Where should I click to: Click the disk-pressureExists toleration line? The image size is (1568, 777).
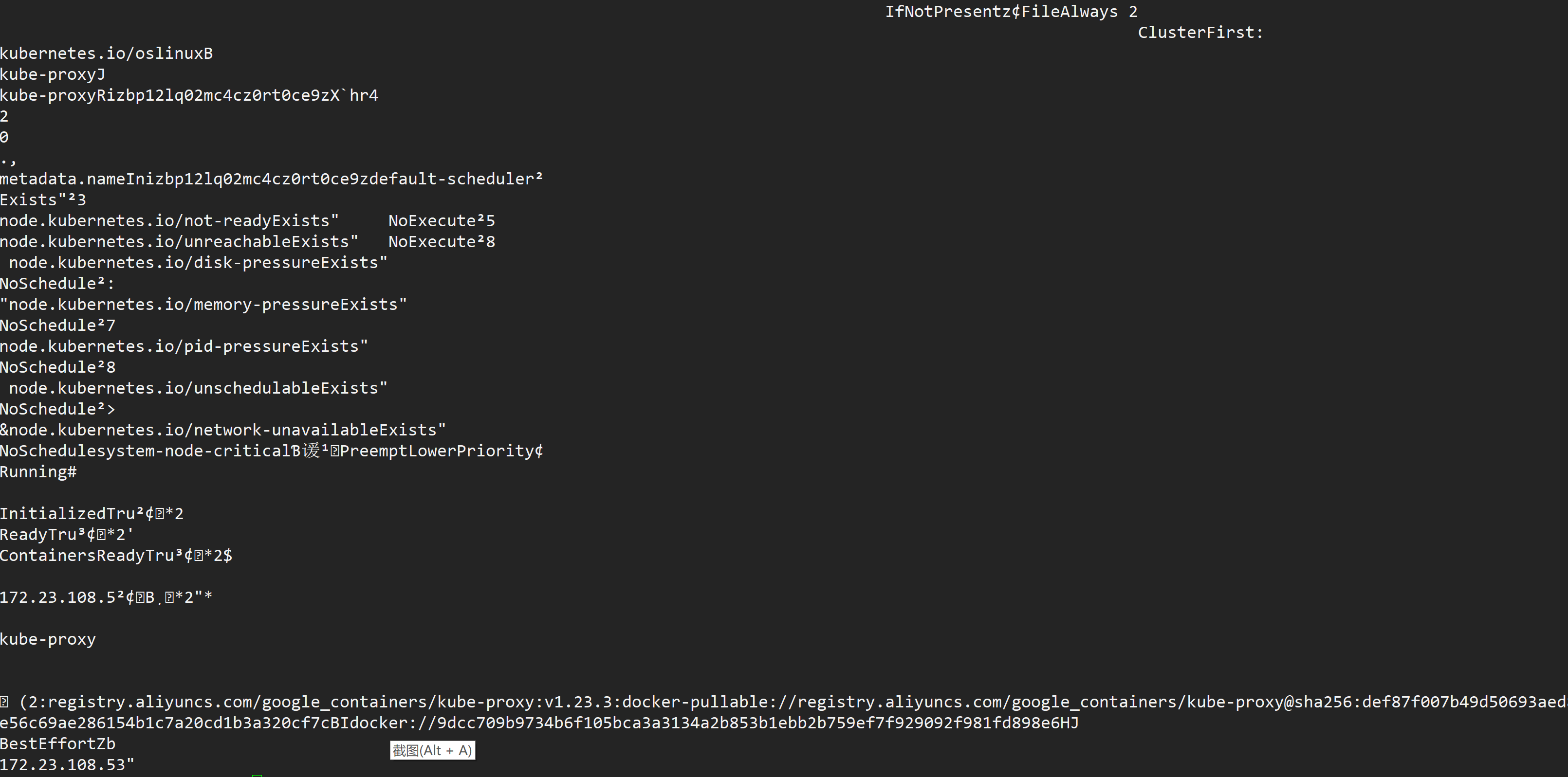[198, 263]
